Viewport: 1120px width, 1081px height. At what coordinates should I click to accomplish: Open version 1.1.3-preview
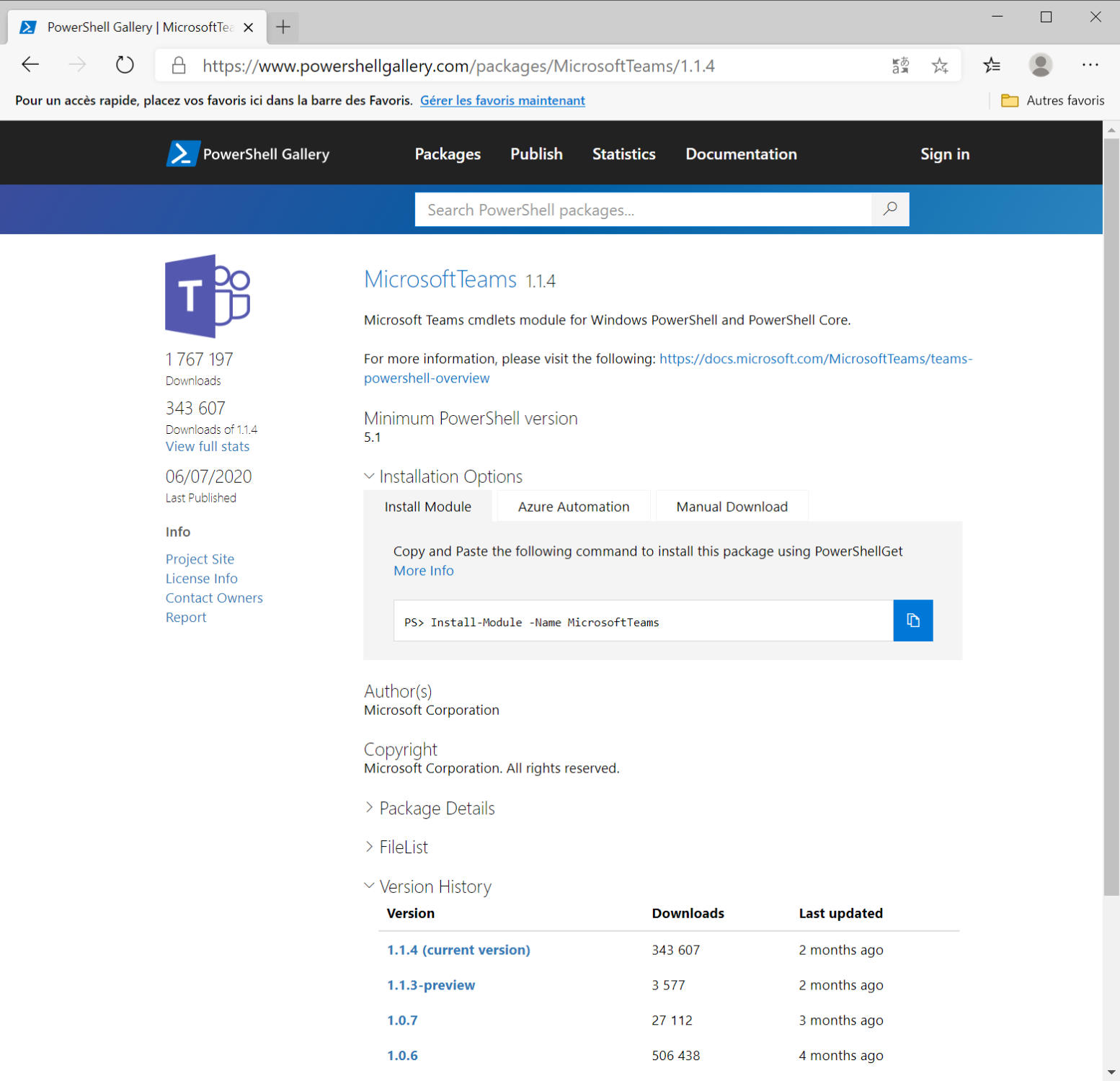click(431, 985)
